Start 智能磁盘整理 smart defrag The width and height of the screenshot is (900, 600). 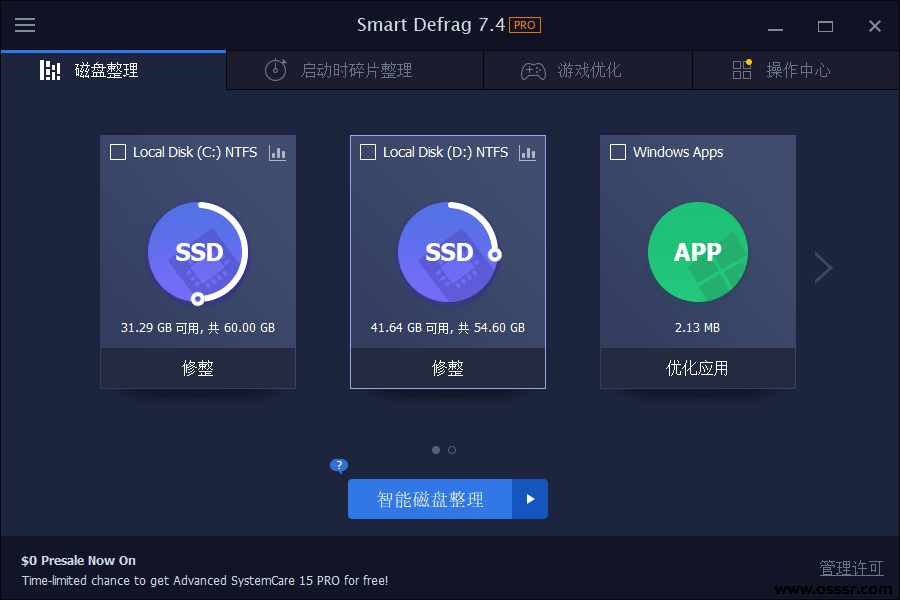(430, 499)
